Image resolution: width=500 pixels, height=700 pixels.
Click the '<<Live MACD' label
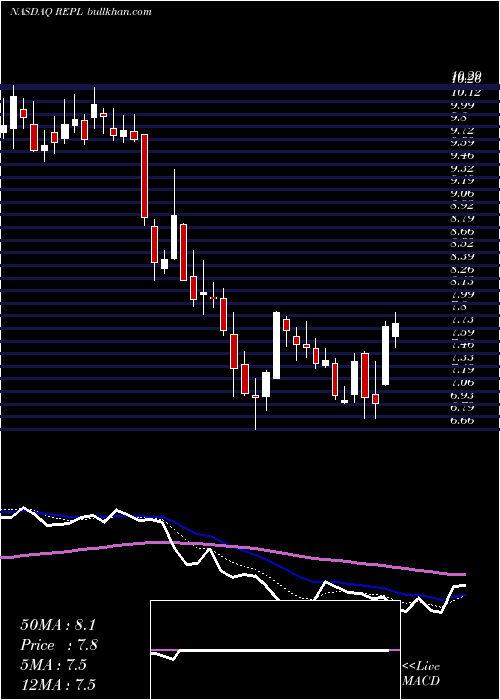[421, 674]
